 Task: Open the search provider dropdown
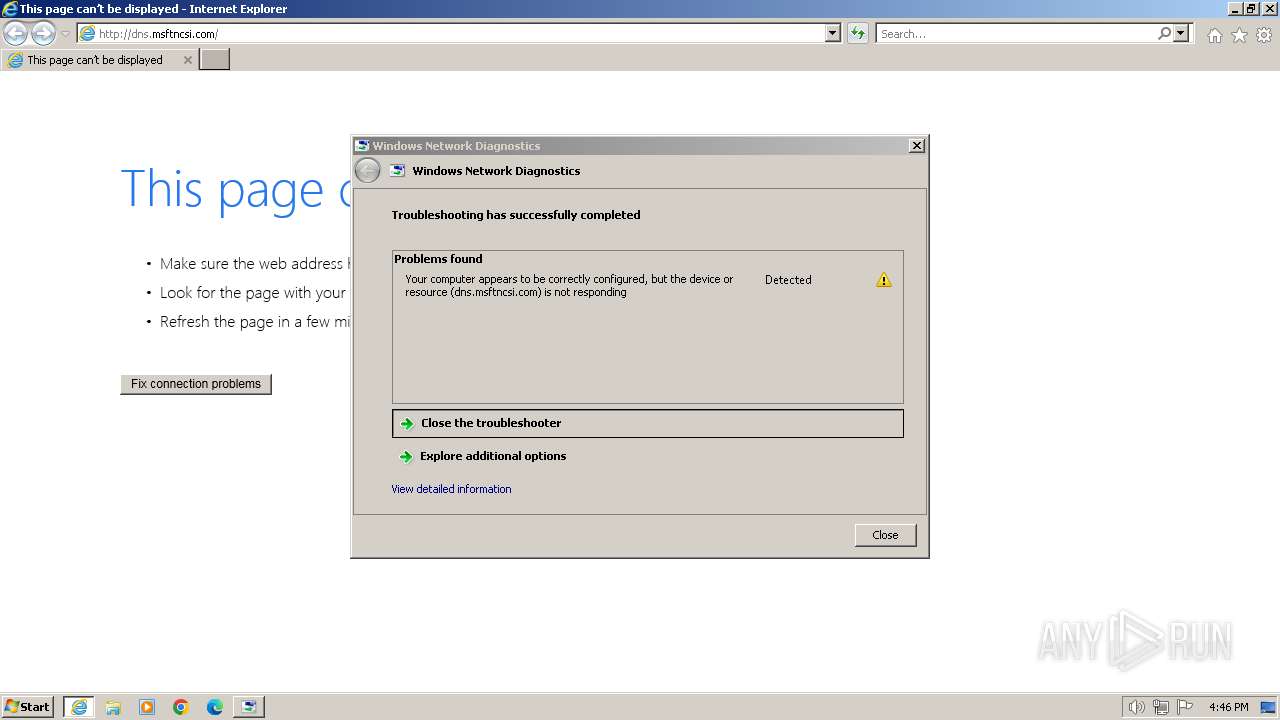pyautogui.click(x=1182, y=33)
